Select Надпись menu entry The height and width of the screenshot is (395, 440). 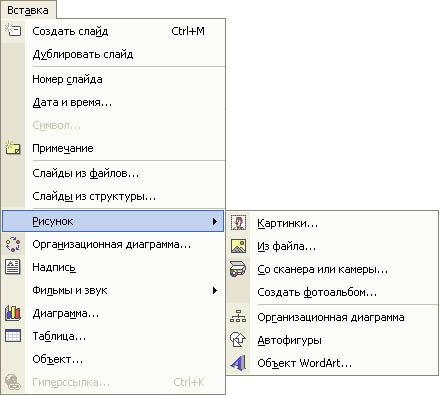[x=113, y=267]
